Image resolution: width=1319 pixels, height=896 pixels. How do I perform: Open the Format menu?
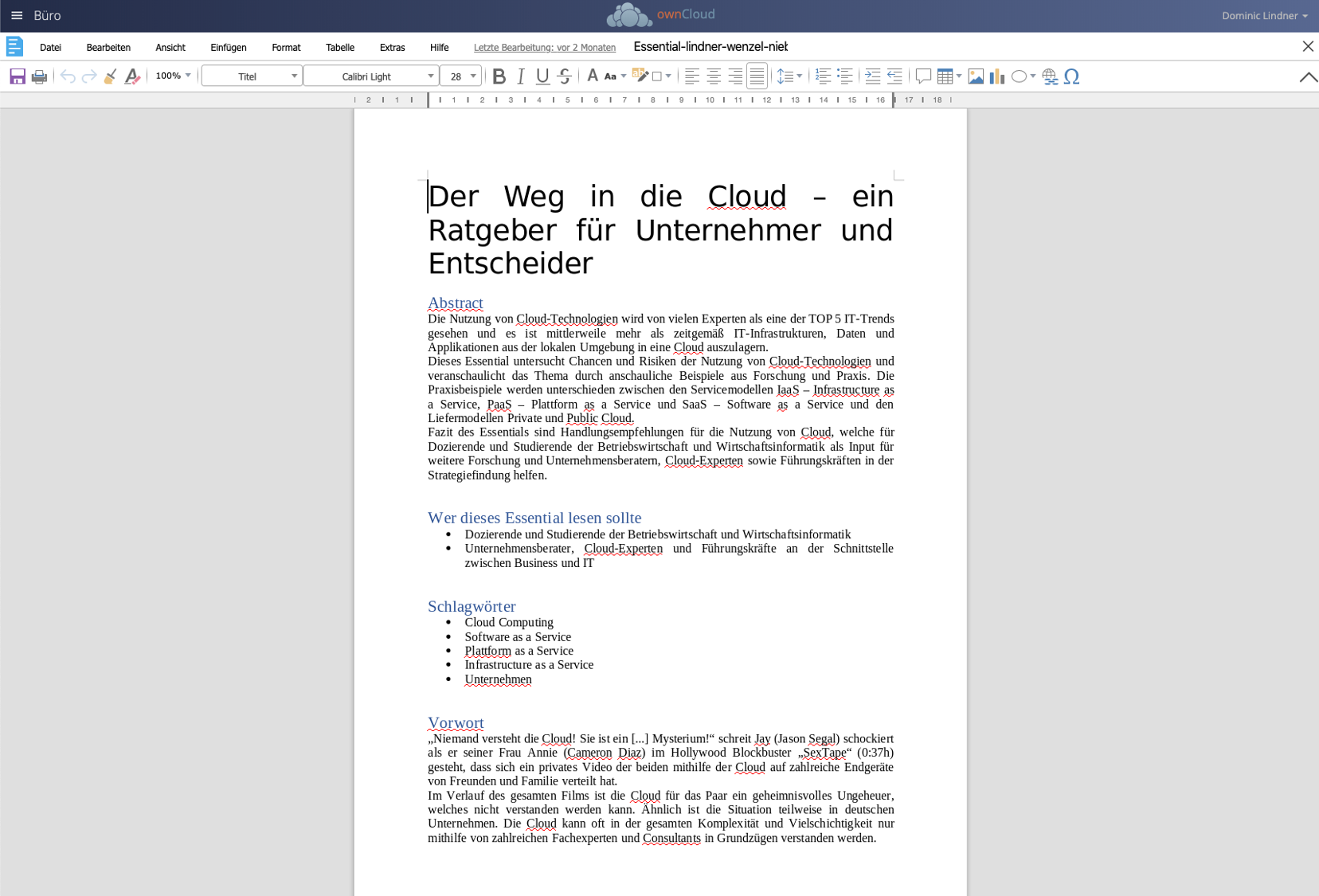point(286,48)
